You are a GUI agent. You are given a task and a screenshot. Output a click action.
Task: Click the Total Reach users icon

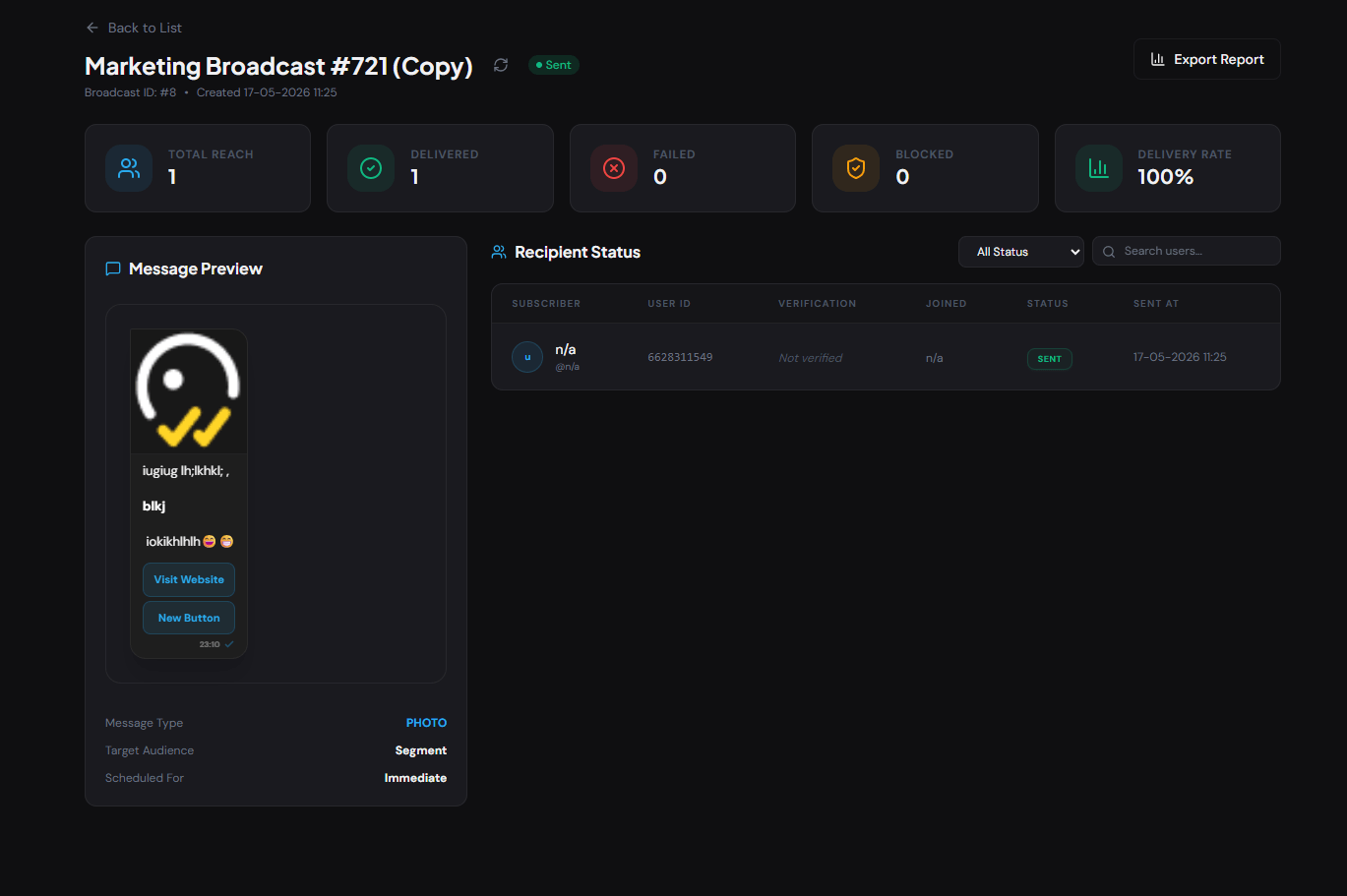click(129, 168)
